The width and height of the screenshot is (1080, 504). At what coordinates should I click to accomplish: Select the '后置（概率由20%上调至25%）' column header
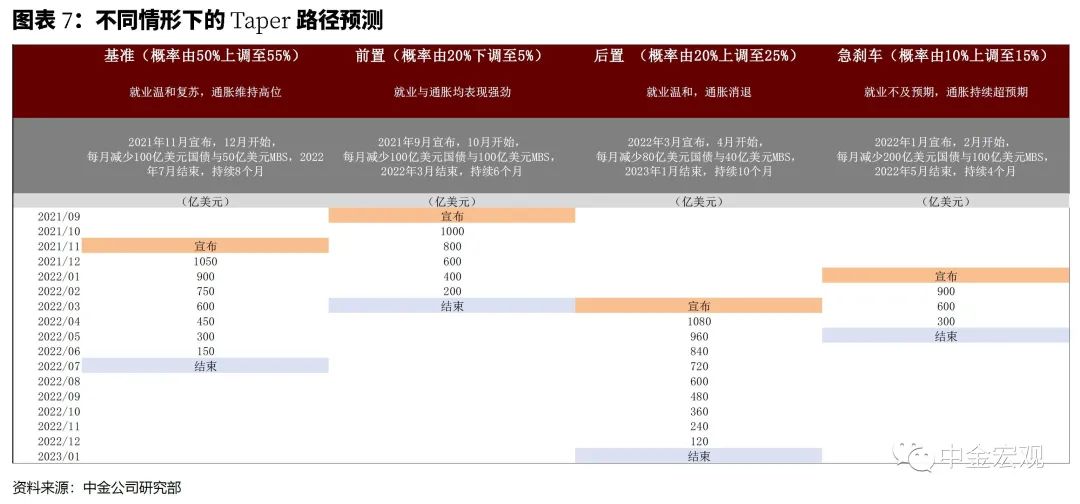[x=696, y=56]
